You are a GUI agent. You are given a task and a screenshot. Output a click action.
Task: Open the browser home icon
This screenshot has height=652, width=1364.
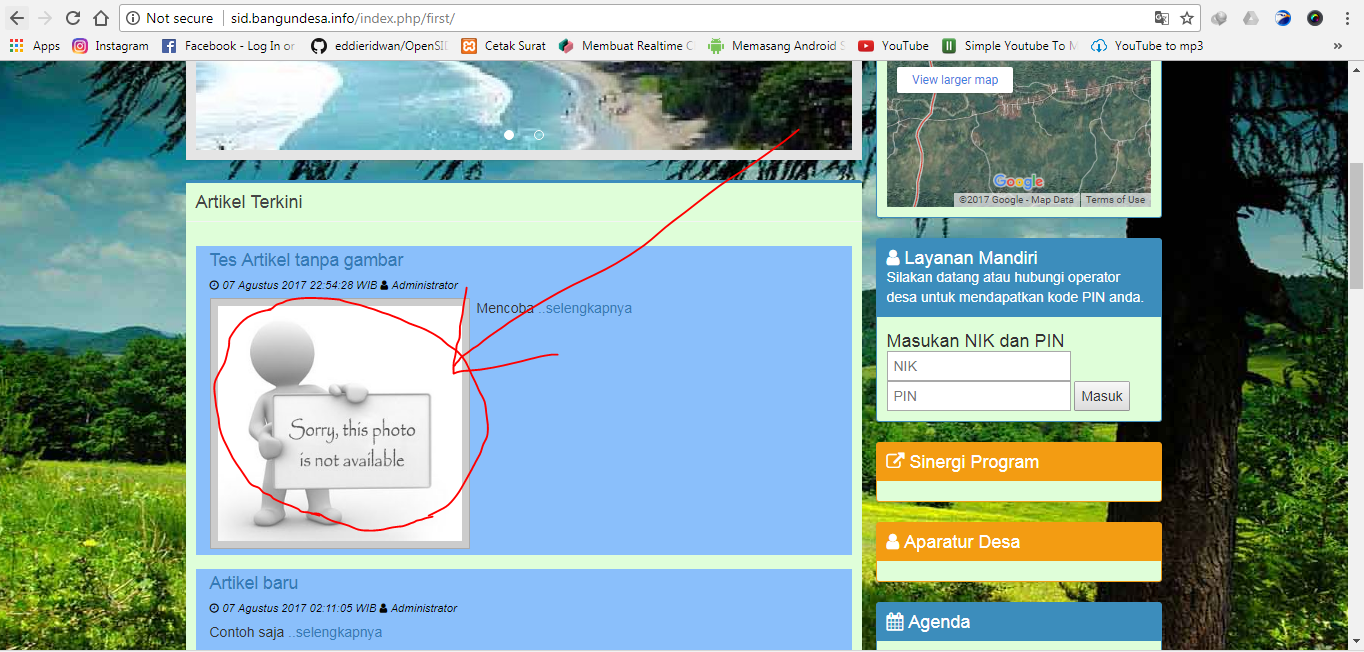99,17
